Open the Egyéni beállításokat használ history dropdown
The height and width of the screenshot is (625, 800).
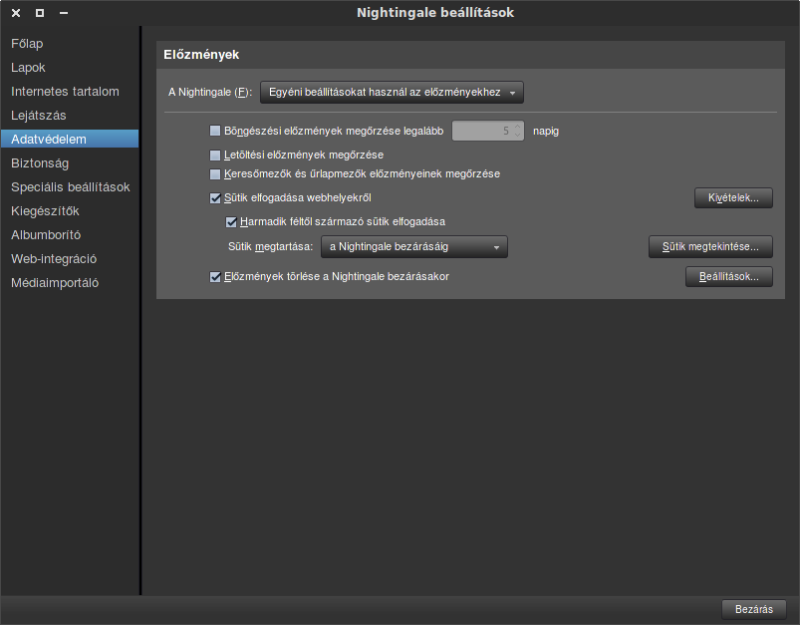(x=392, y=93)
